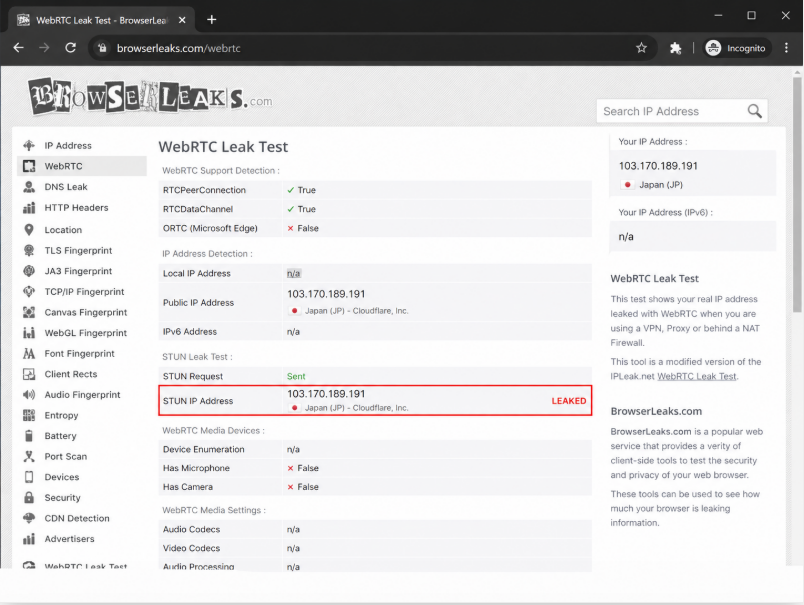This screenshot has height=605, width=804.
Task: Click the lock icon in address bar
Action: click(x=103, y=48)
